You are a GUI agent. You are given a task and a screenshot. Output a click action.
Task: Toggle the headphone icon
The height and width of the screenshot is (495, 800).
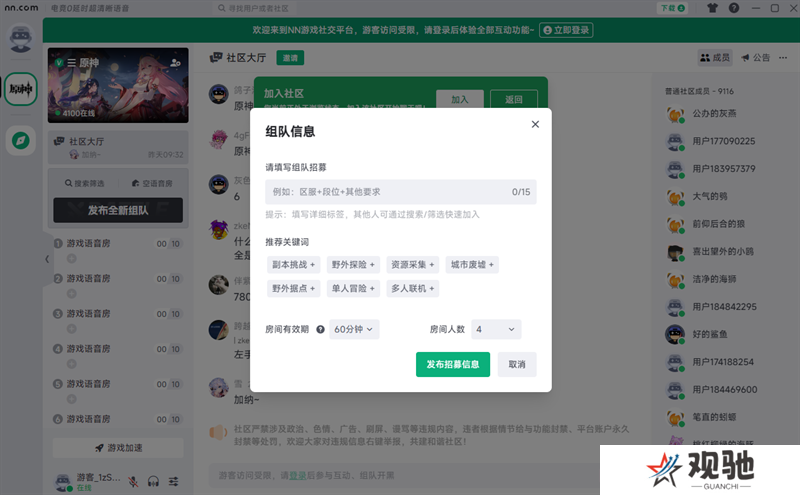(x=153, y=481)
